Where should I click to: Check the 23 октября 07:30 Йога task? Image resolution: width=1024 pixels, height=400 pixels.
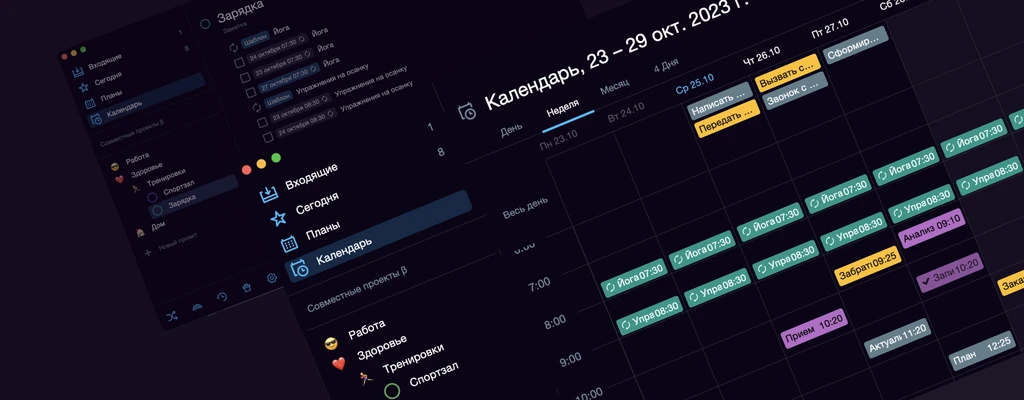pos(245,78)
